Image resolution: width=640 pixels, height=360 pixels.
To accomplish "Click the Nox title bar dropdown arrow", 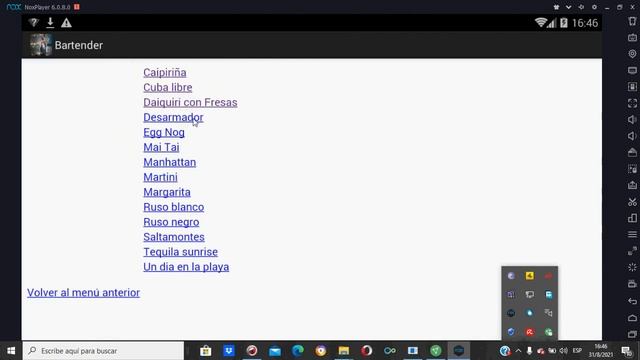I will point(568,7).
